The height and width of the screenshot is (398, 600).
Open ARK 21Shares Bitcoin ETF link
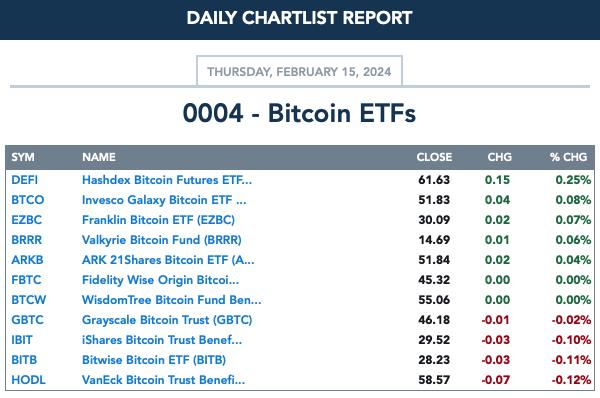pos(168,260)
